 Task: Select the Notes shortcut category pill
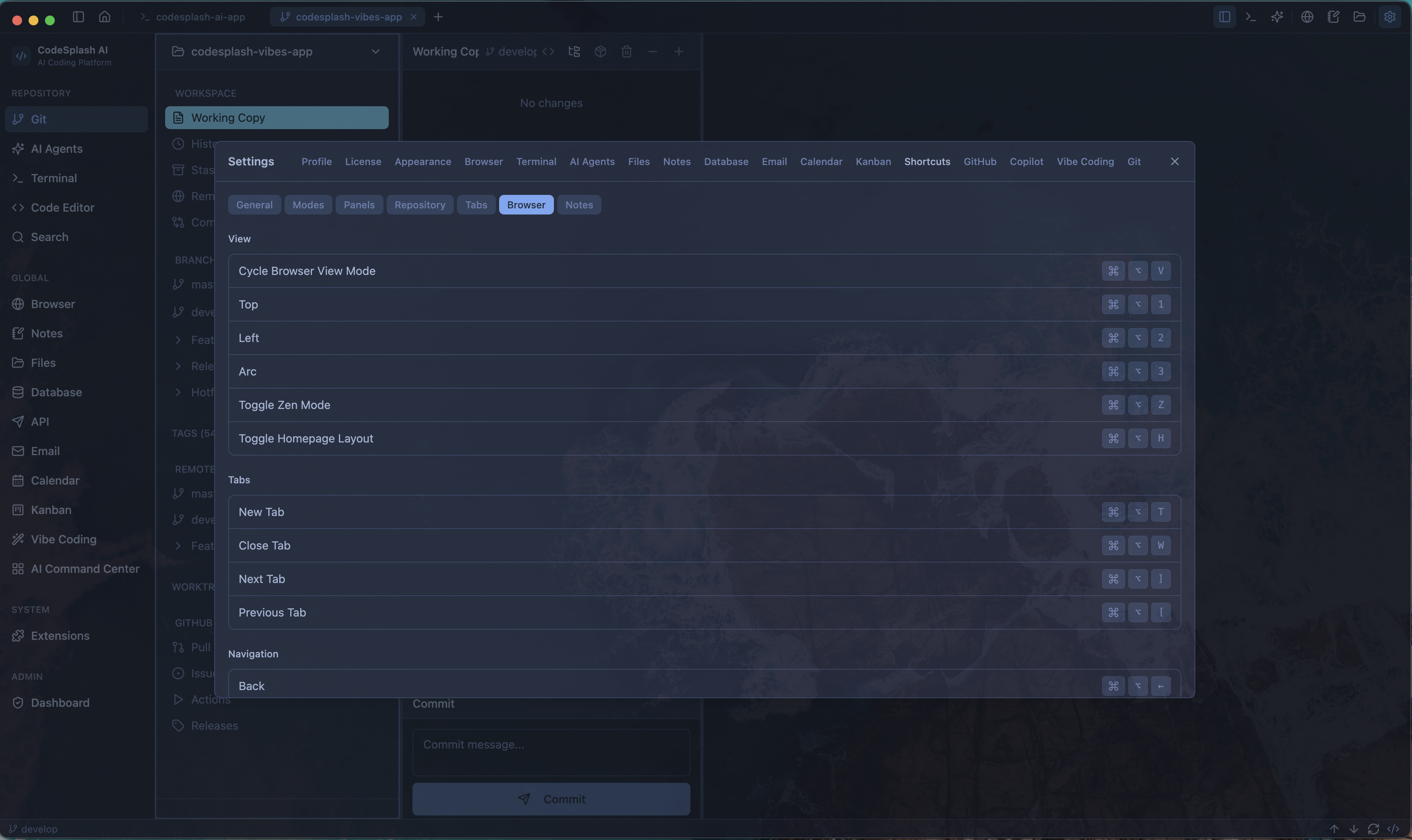[579, 205]
